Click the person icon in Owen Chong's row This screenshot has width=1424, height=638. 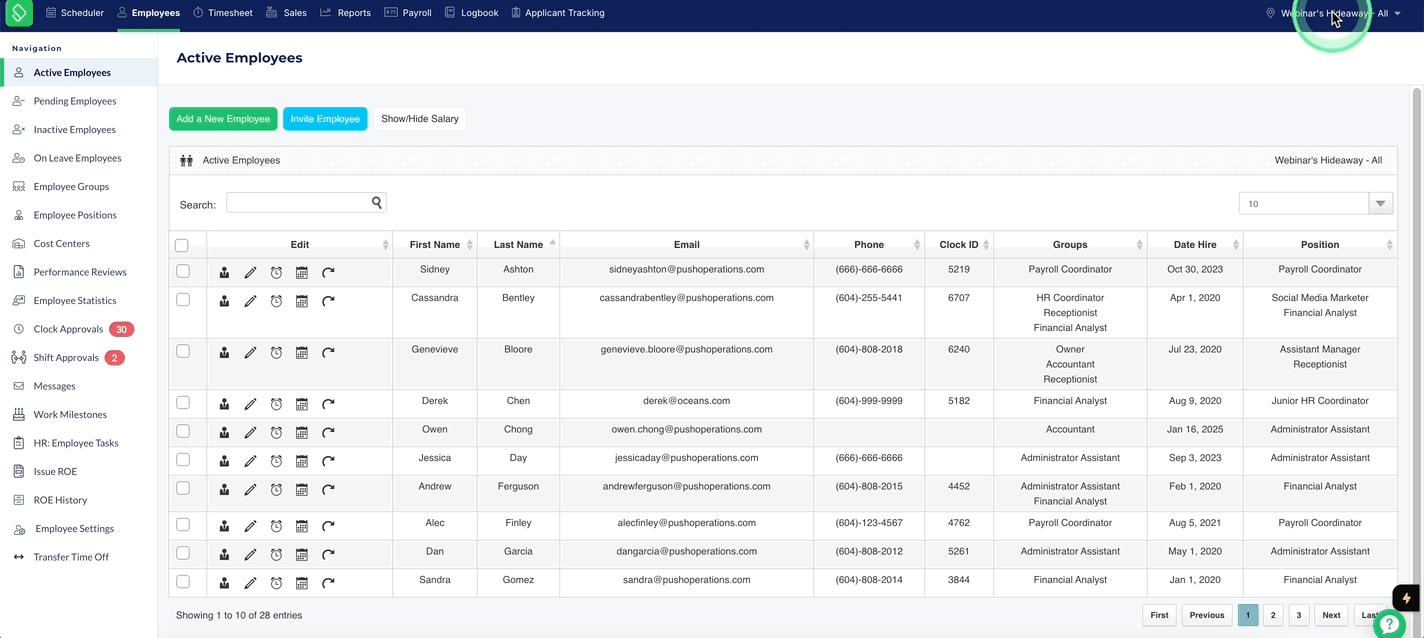(224, 432)
